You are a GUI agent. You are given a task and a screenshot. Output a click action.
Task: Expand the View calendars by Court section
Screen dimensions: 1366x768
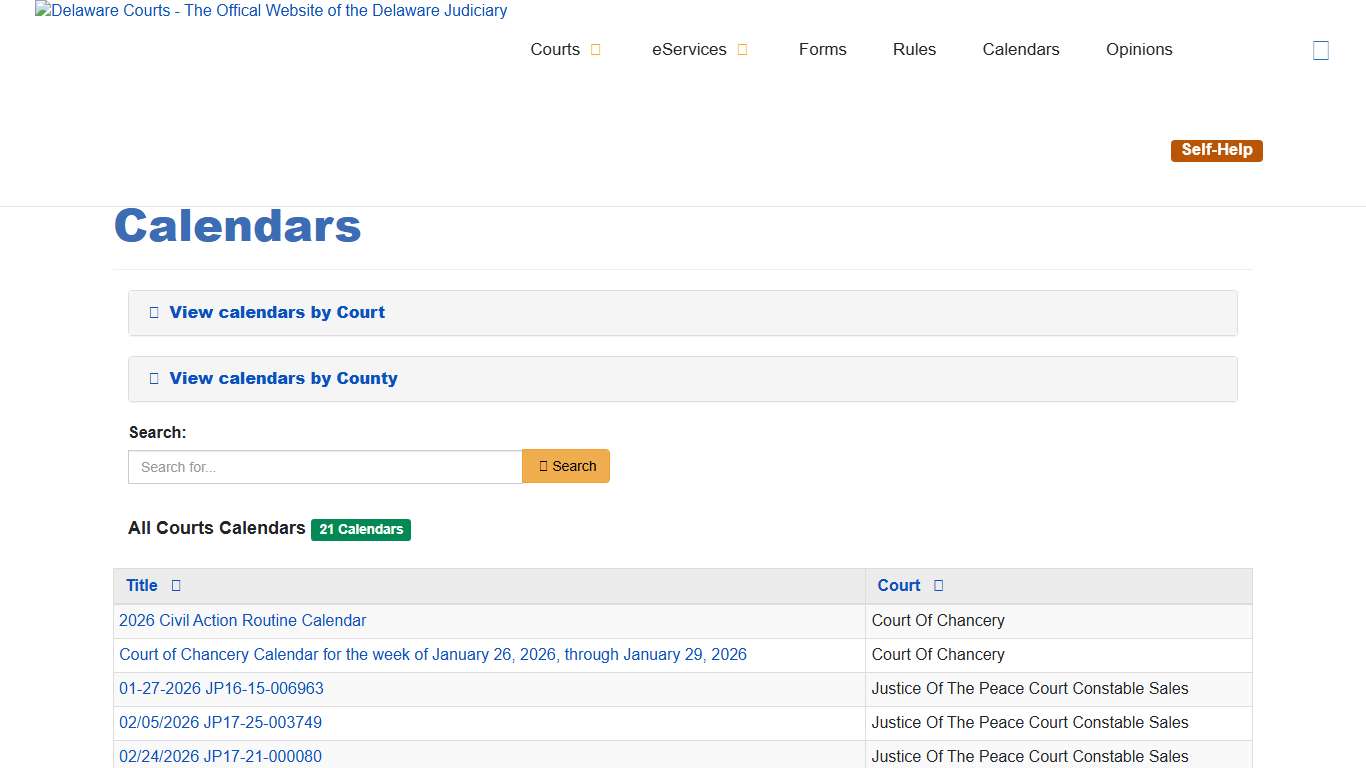277,312
